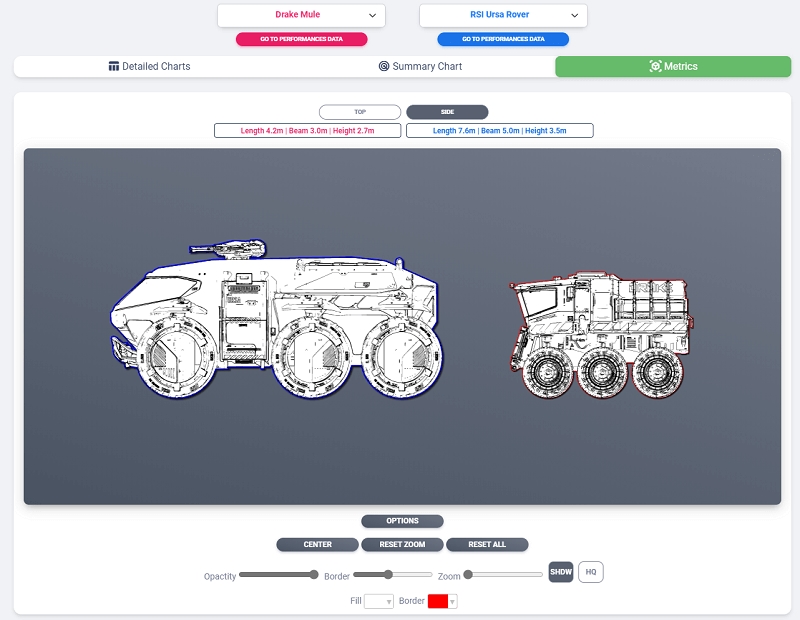Open the Fill color dropdown
800x620 pixels.
[380, 601]
